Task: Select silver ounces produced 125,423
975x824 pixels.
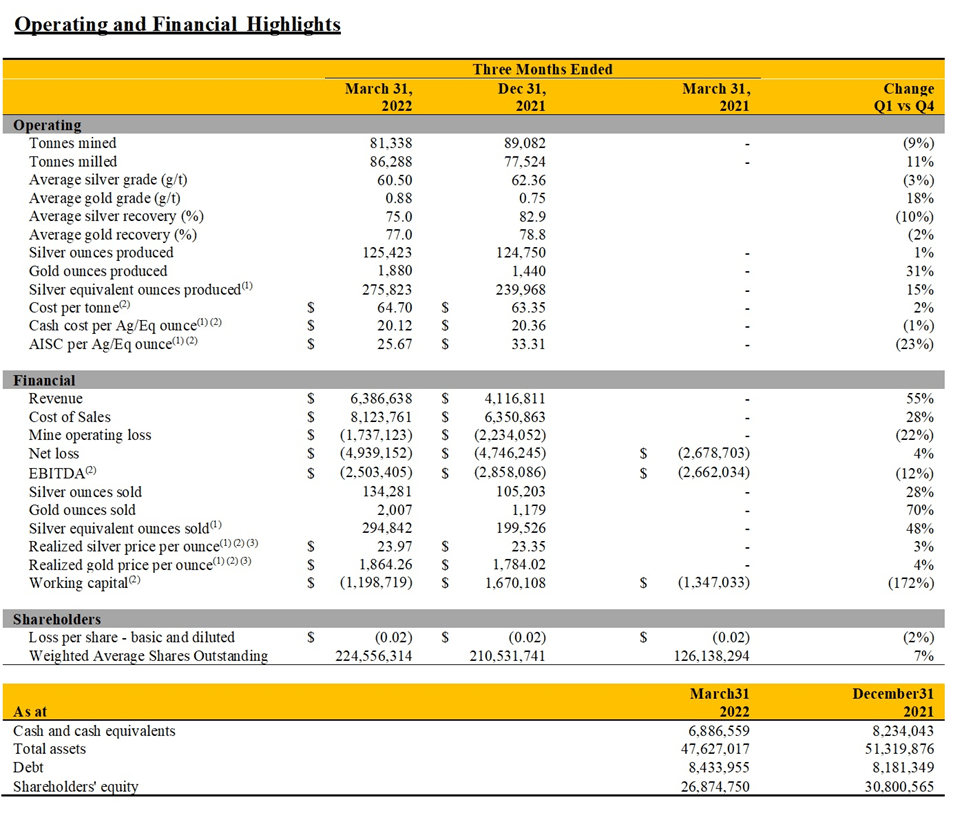Action: tap(387, 252)
